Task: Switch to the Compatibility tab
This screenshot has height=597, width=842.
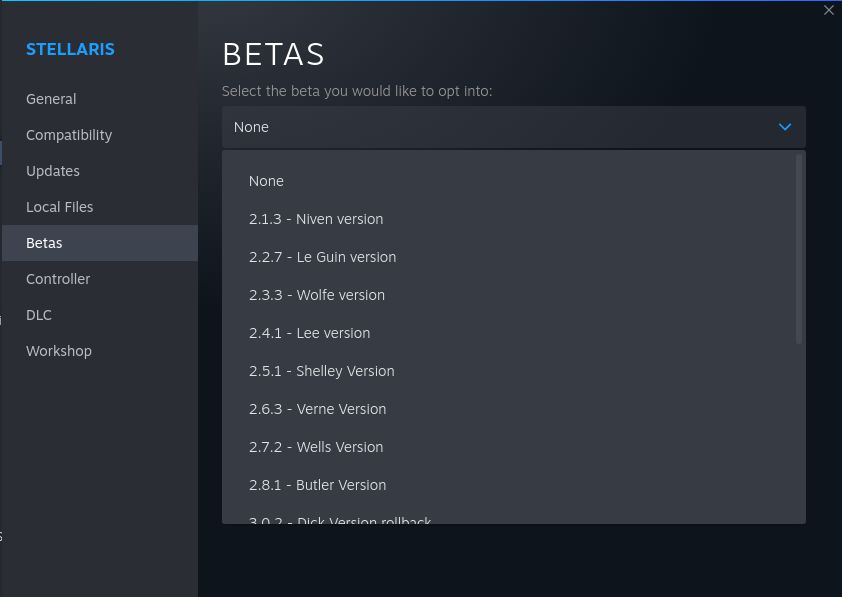Action: pyautogui.click(x=69, y=135)
